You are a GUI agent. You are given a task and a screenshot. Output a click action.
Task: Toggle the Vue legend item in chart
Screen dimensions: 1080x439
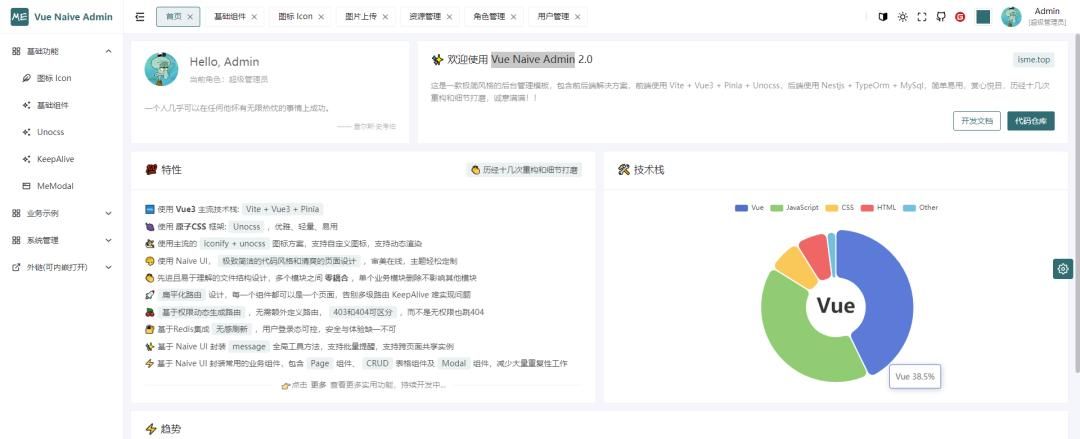click(x=750, y=207)
